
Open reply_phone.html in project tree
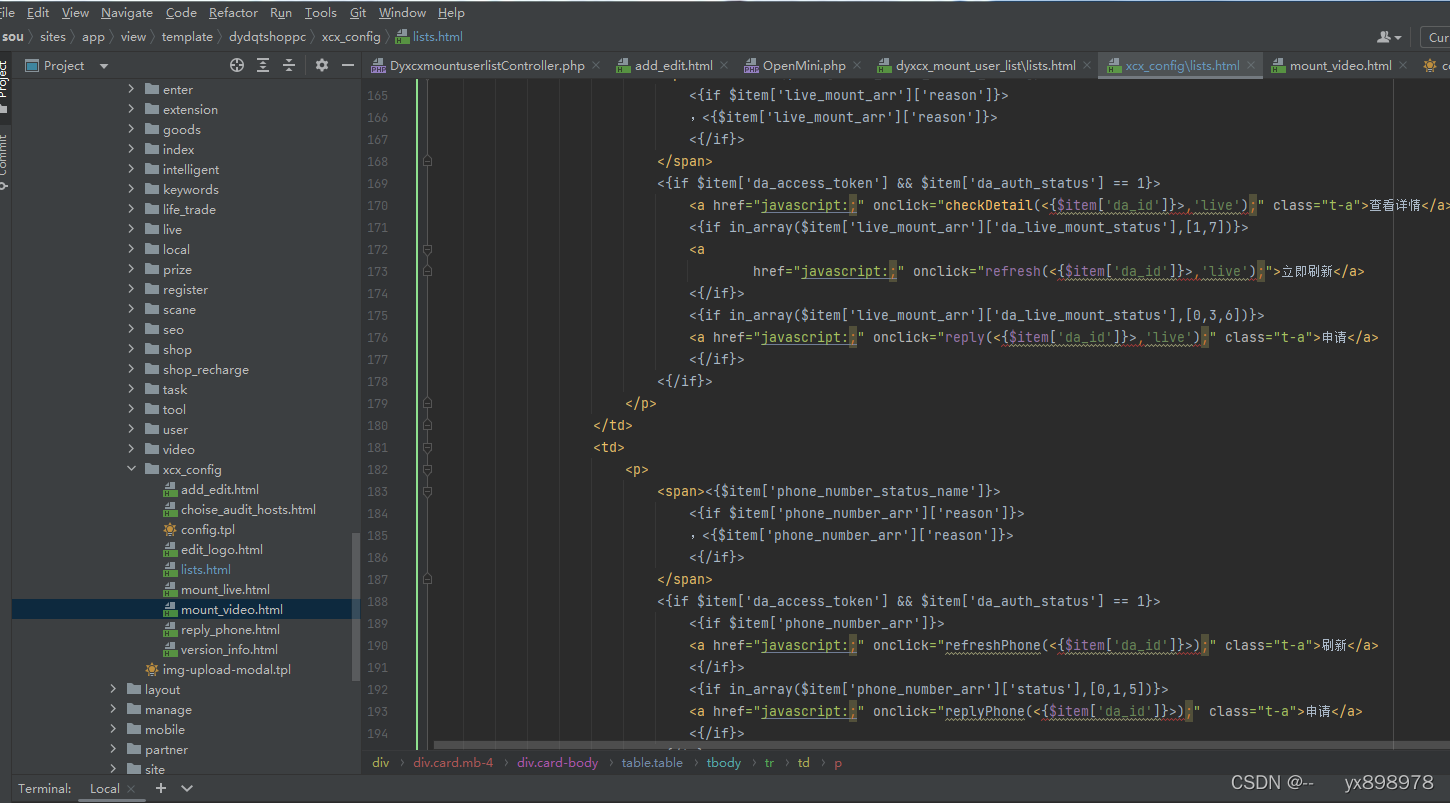point(230,629)
